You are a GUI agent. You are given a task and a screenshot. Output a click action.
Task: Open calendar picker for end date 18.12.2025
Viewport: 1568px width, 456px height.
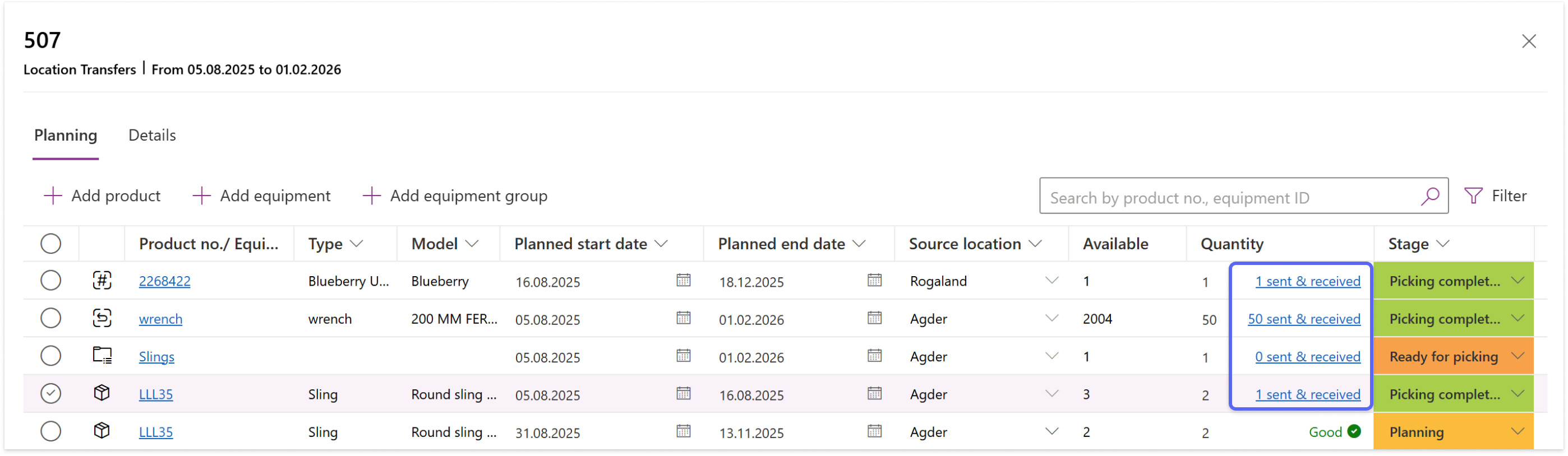click(x=874, y=280)
